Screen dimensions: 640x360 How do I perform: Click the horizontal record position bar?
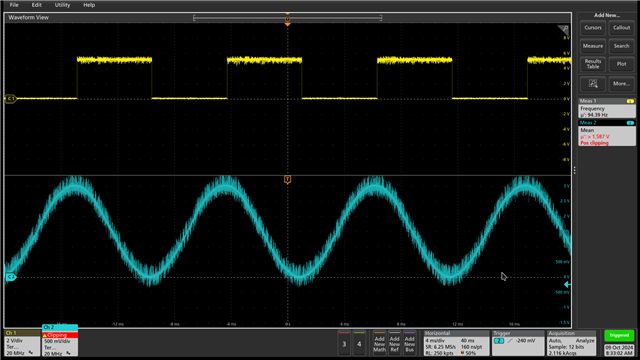point(287,18)
